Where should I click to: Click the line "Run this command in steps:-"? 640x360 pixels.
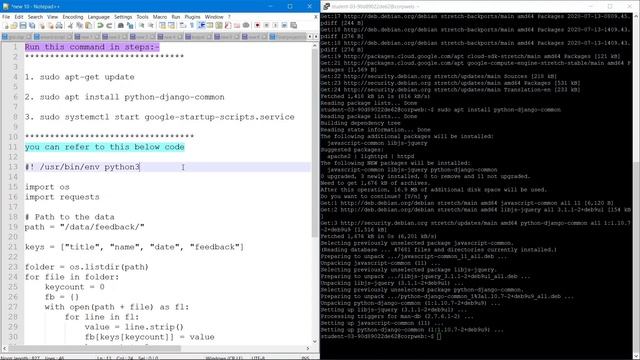92,47
